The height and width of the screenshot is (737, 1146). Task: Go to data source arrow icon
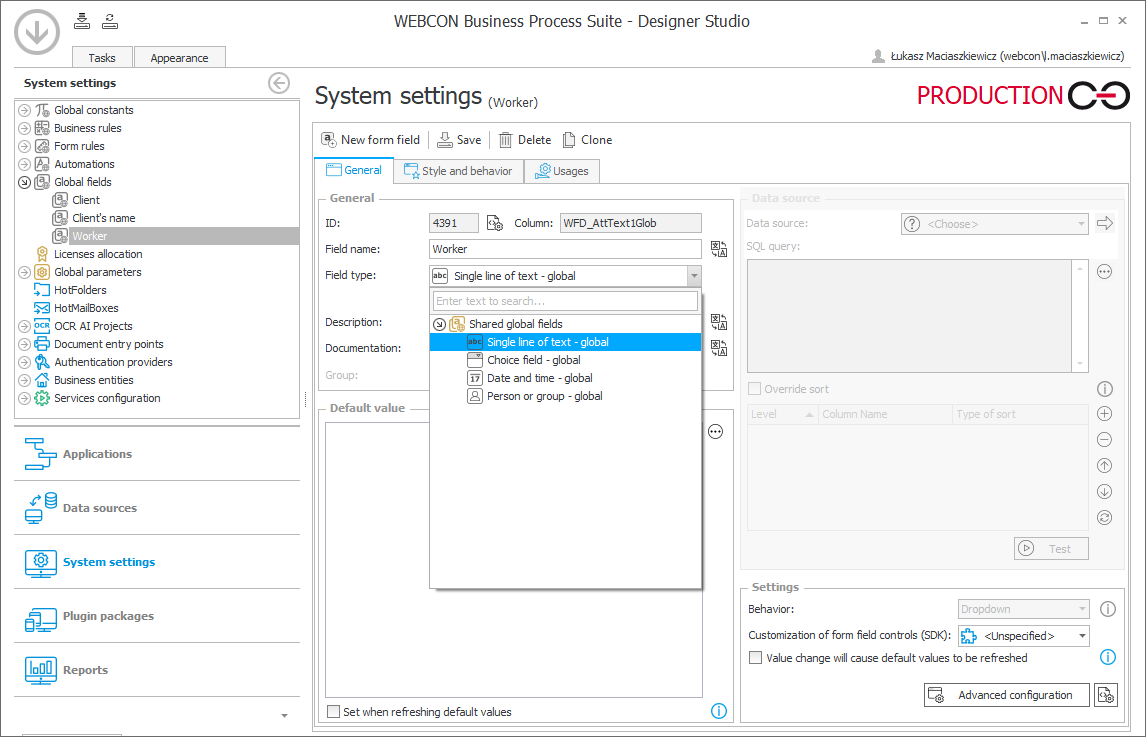click(1105, 223)
